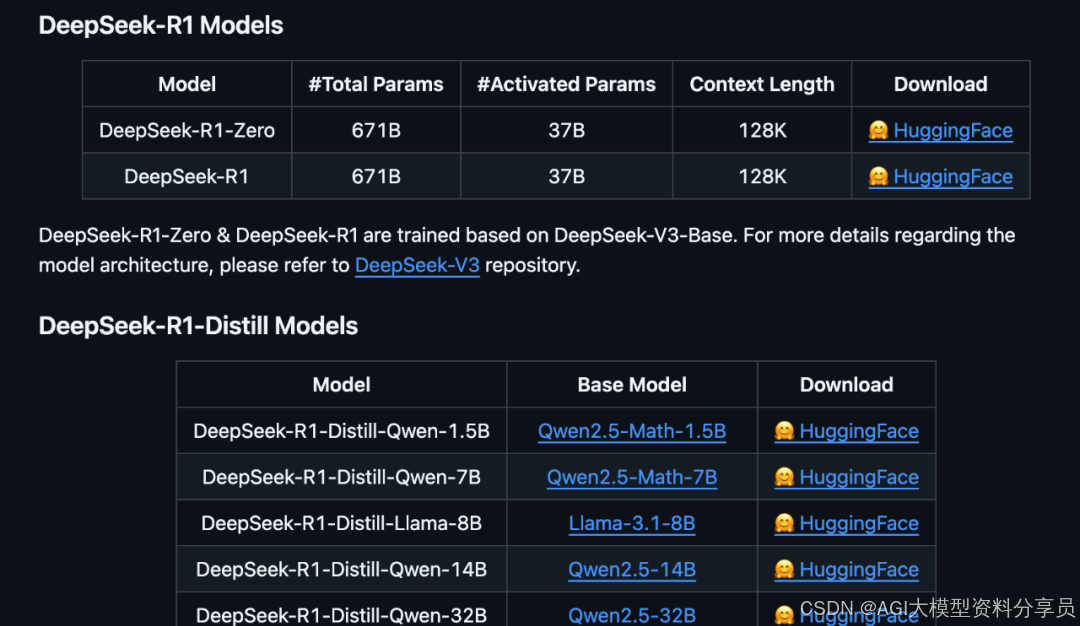Click hugging face emoji in Distill-Llama-8B row

784,523
